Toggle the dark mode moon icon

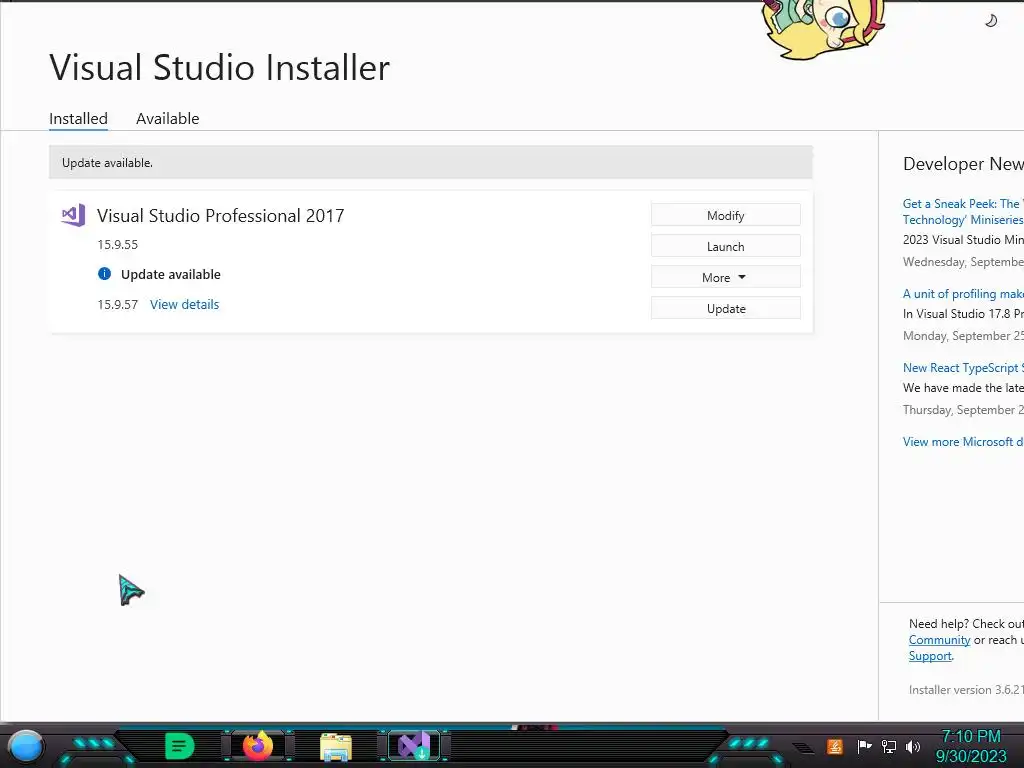coord(991,21)
